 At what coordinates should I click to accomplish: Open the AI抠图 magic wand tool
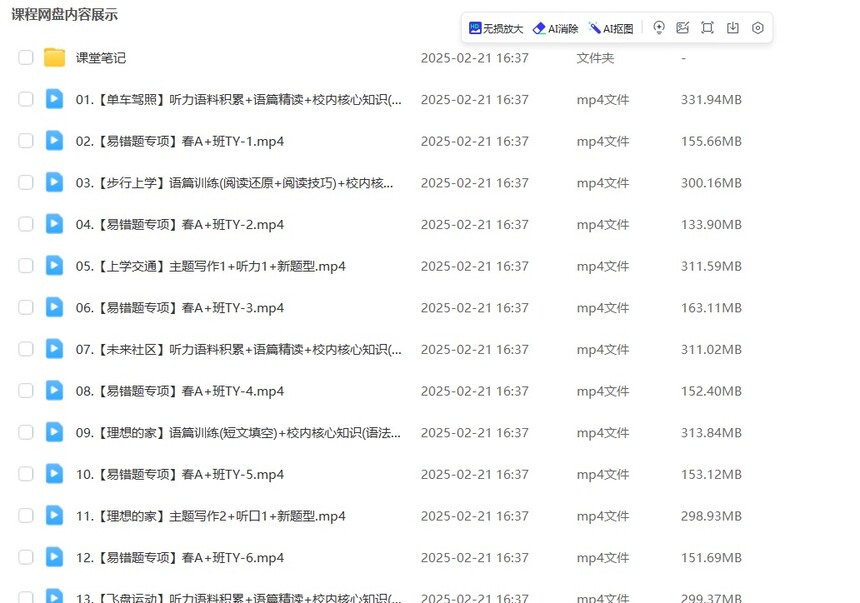tap(611, 28)
